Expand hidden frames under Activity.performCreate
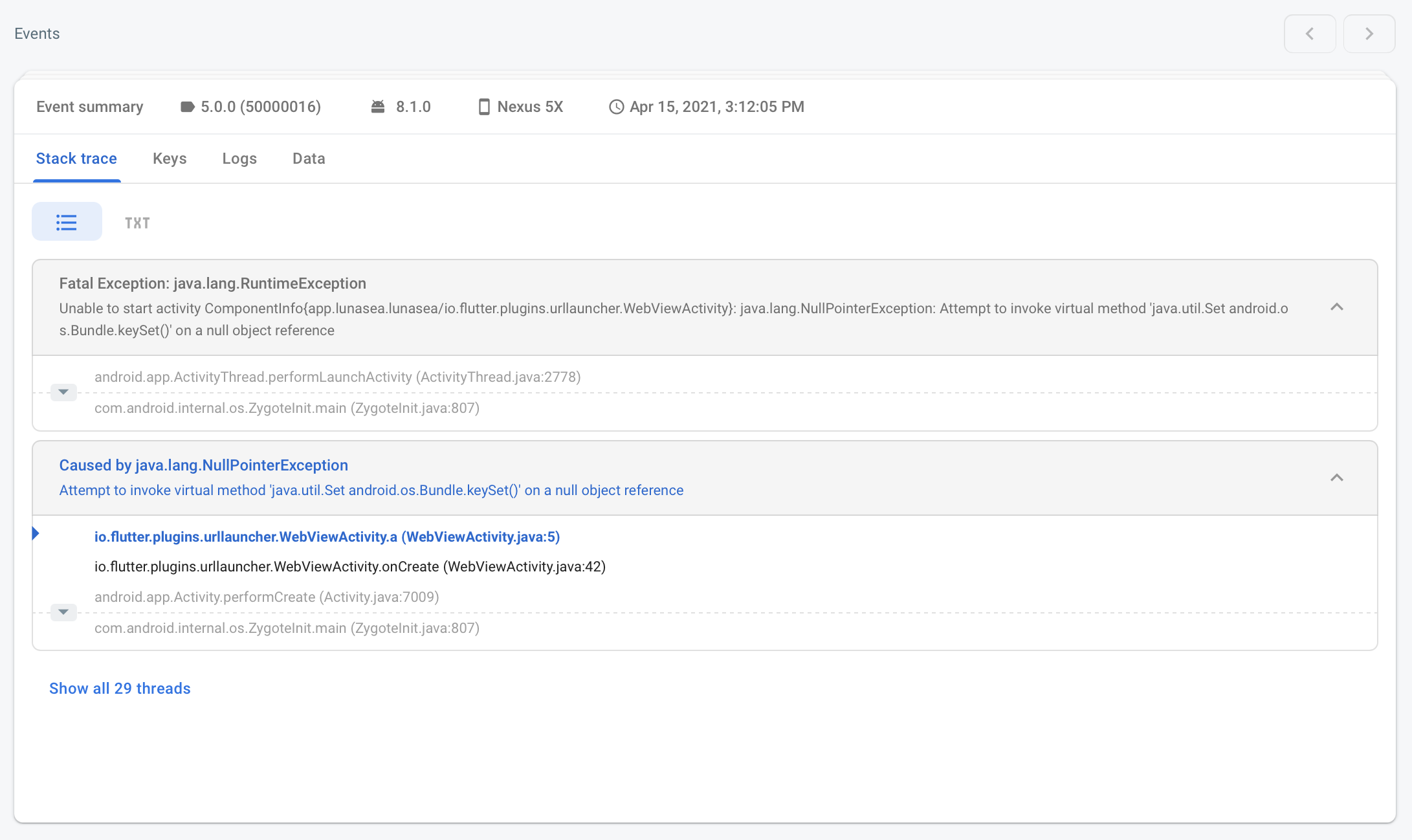 pos(63,612)
